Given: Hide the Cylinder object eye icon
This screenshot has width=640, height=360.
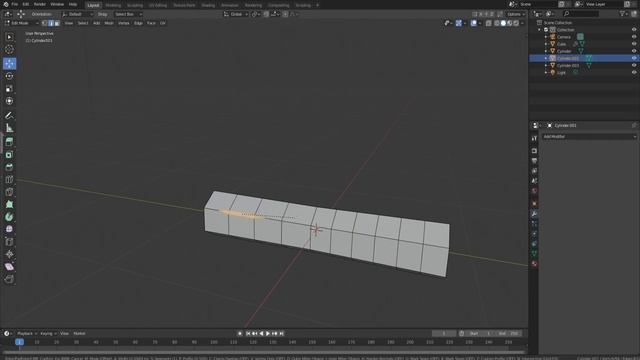Looking at the screenshot, I should click(634, 51).
